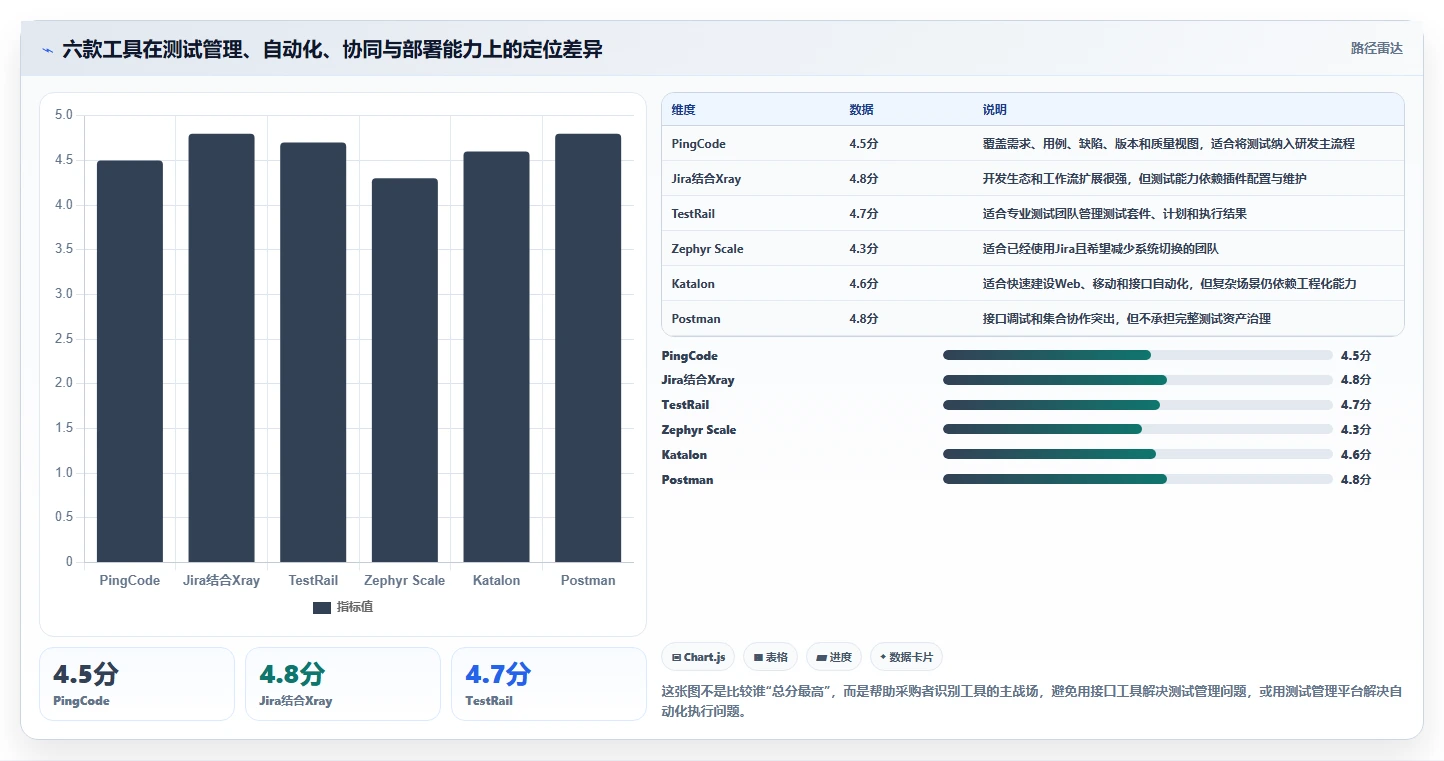The width and height of the screenshot is (1444, 761).
Task: Click the TestRail progress bar
Action: pos(1138,405)
